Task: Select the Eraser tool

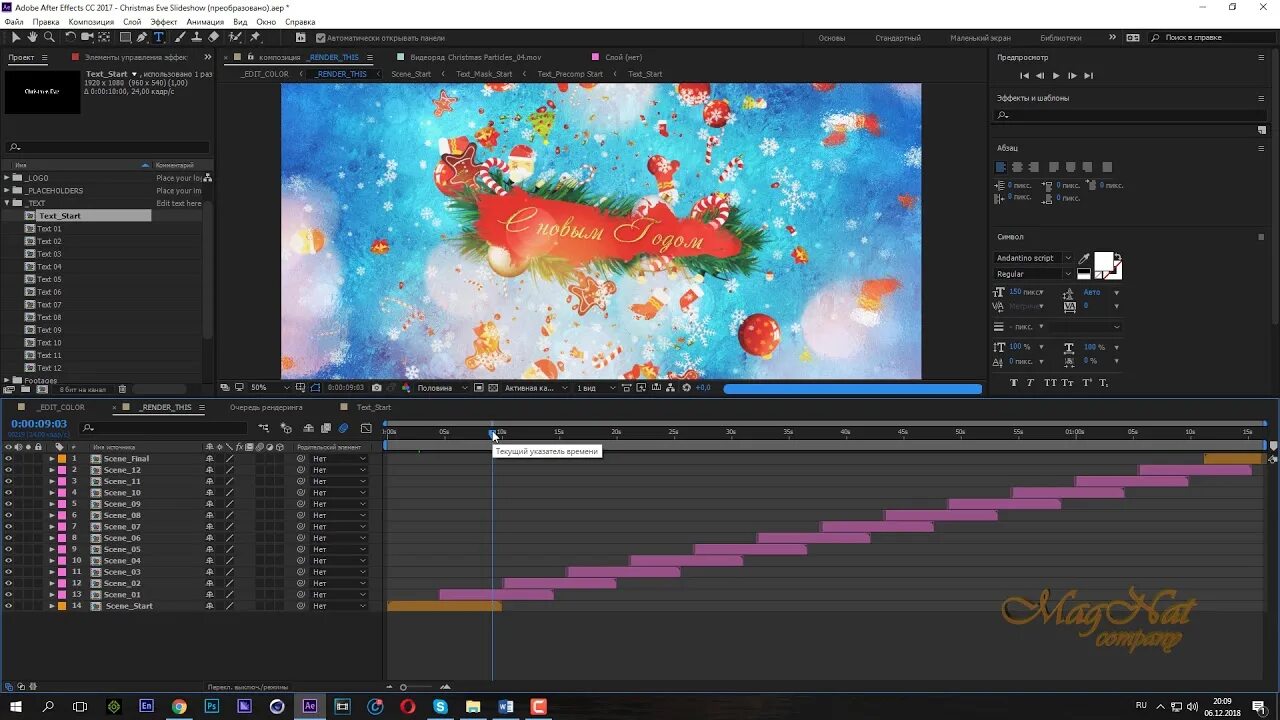Action: pyautogui.click(x=213, y=38)
